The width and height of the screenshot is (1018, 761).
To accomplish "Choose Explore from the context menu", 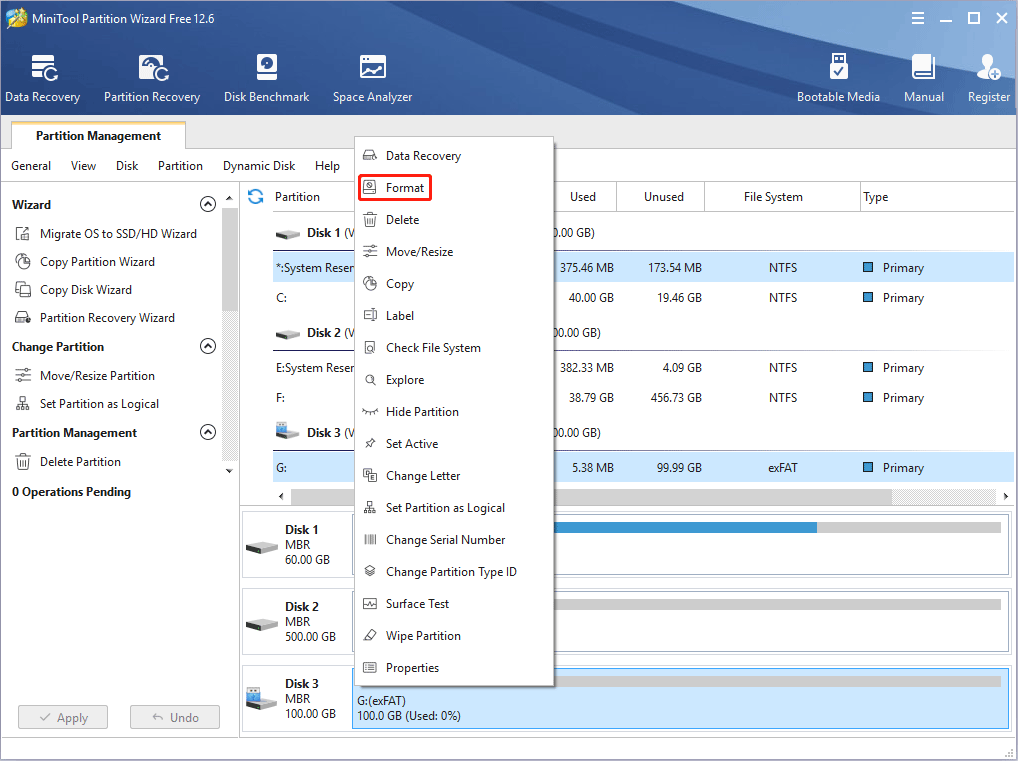I will pos(454,380).
